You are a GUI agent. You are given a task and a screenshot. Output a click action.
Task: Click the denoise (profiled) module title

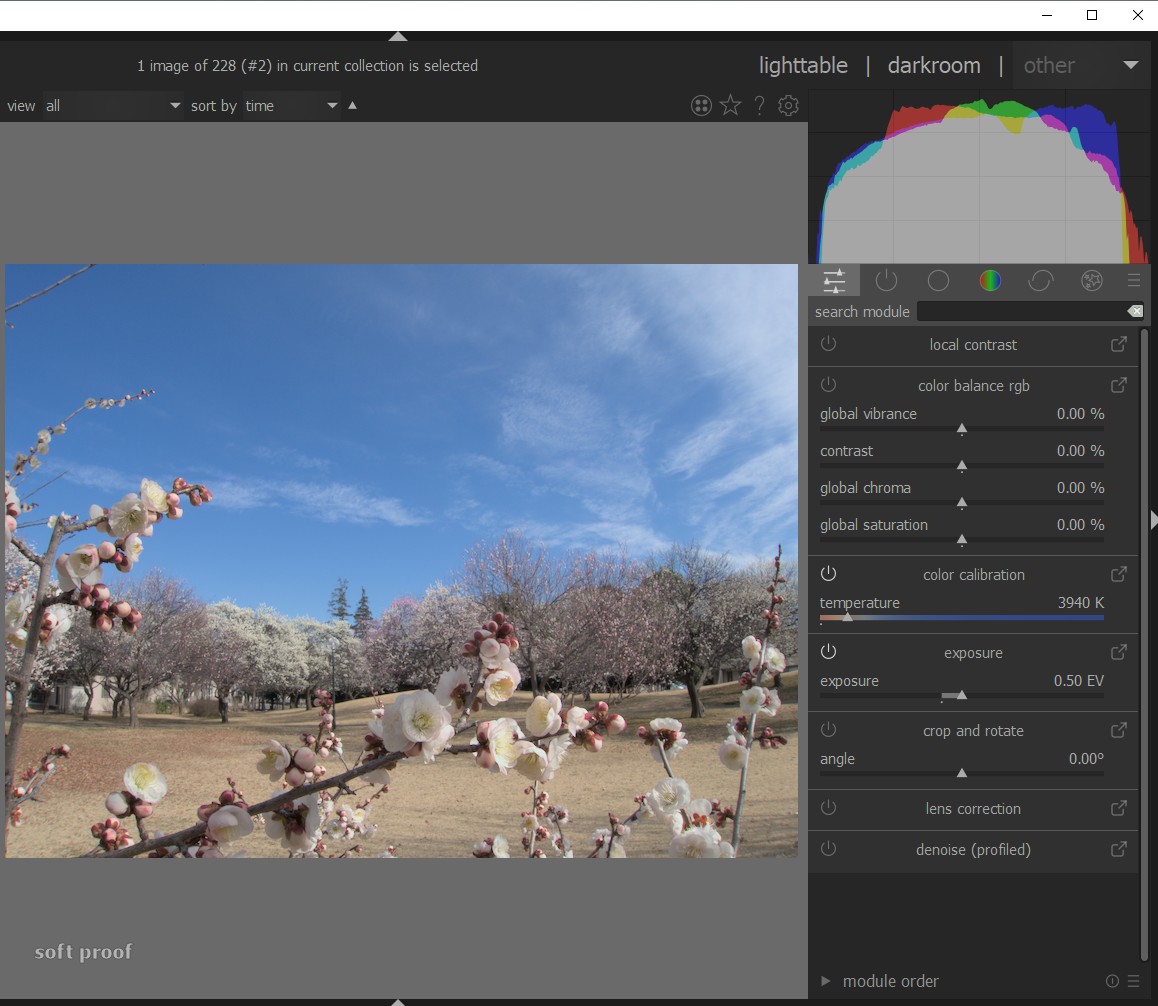(x=973, y=849)
